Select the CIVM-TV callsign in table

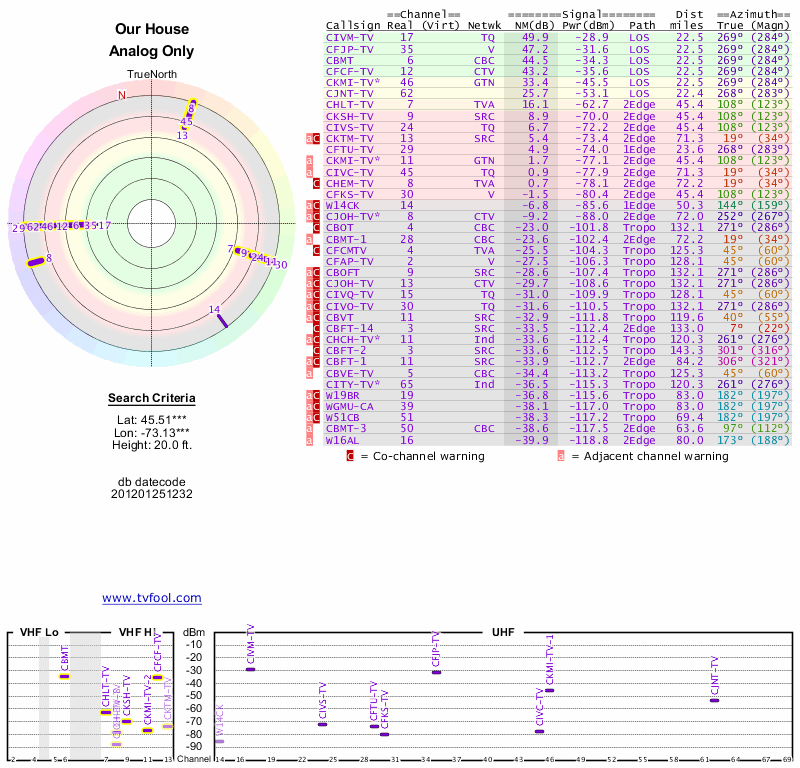[x=349, y=38]
